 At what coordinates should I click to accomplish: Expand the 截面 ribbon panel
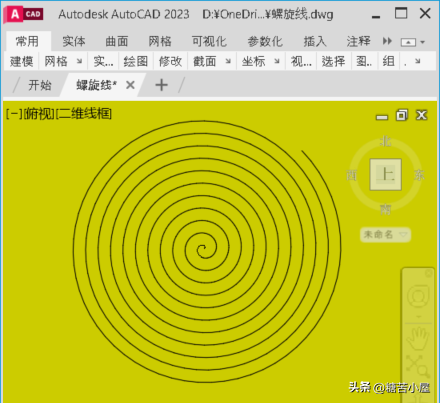205,61
